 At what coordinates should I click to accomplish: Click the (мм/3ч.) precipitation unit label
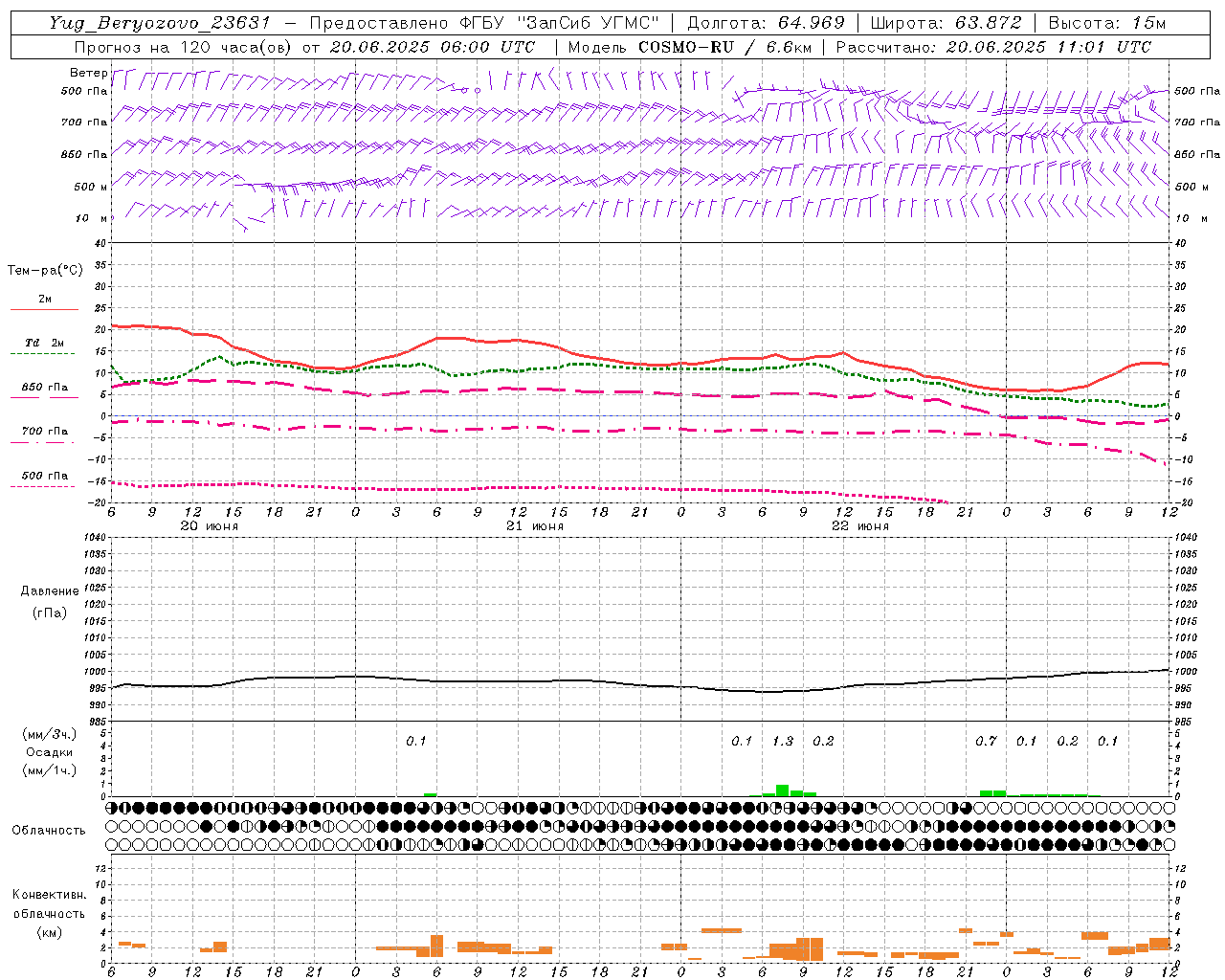[48, 734]
